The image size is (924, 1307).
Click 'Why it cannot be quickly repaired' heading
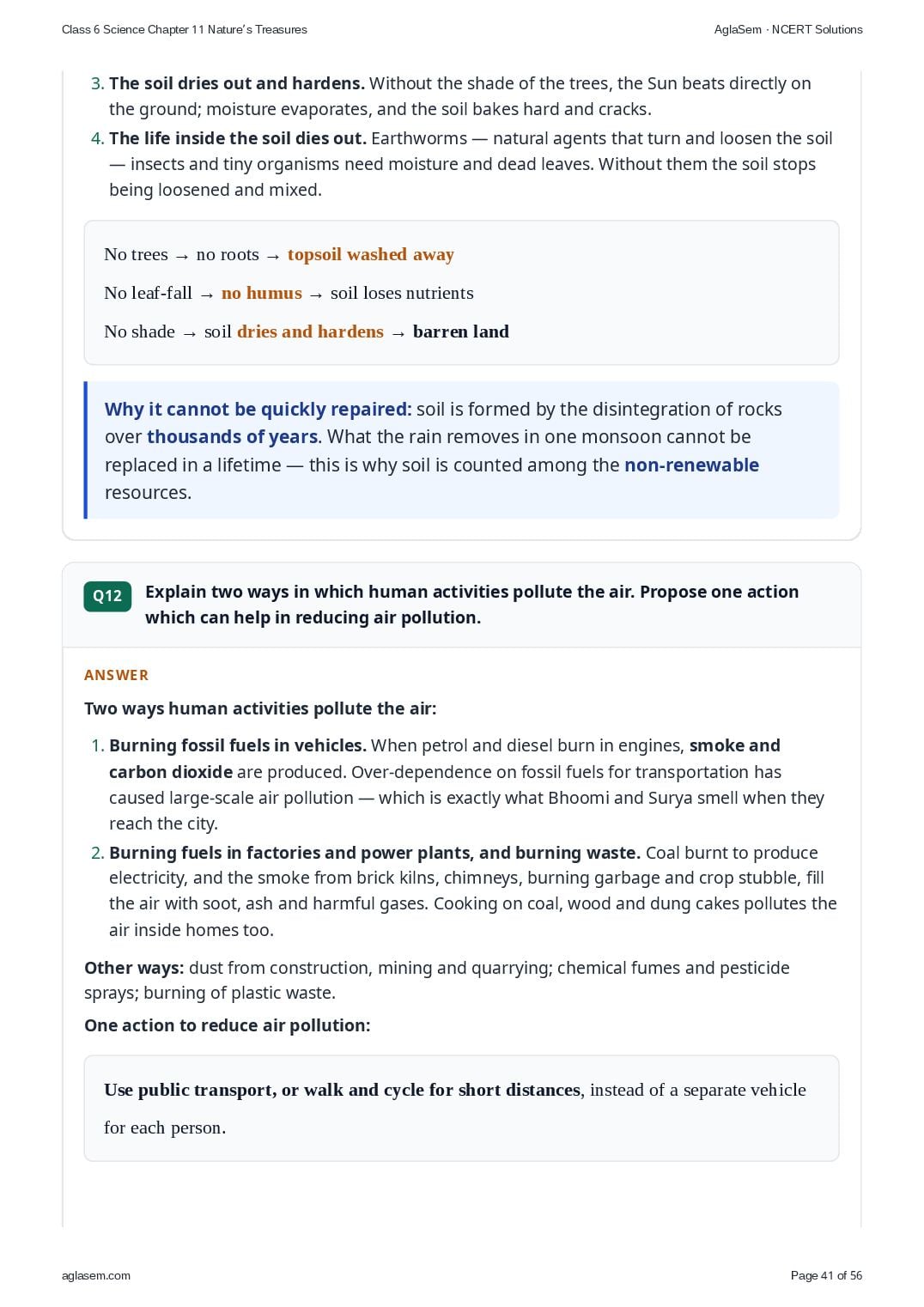click(258, 409)
